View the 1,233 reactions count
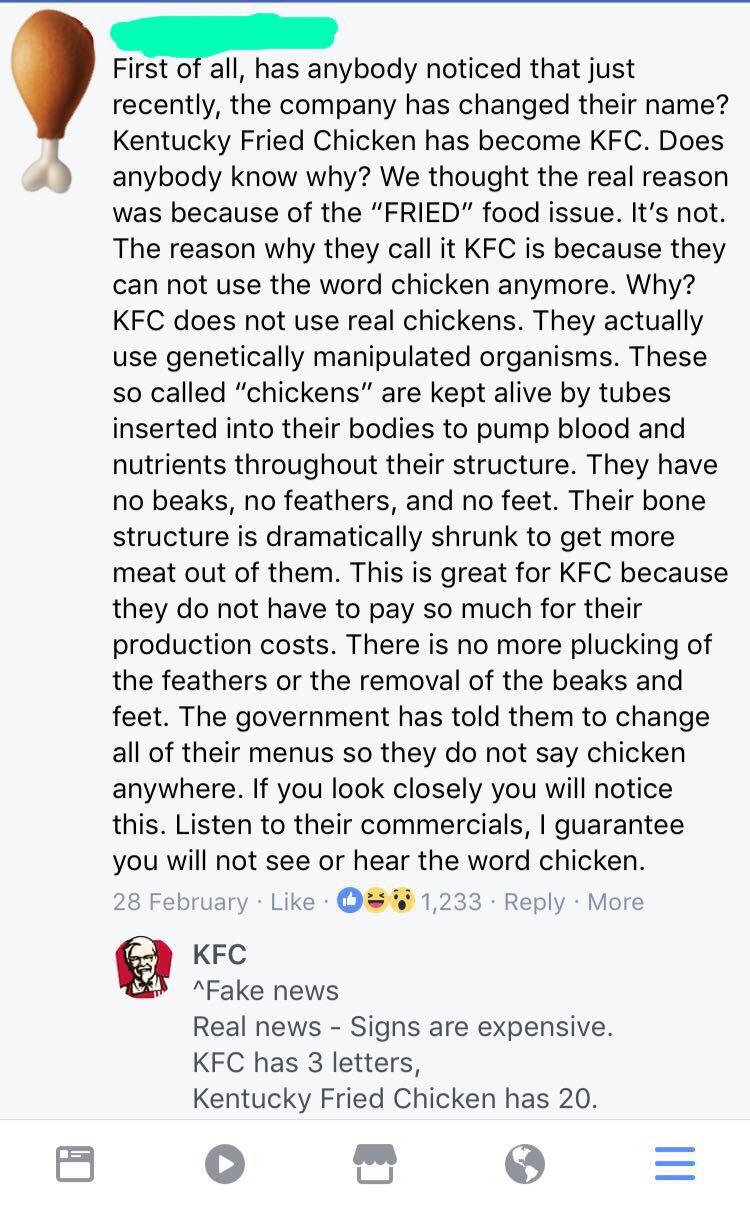The image size is (750, 1209). point(451,902)
